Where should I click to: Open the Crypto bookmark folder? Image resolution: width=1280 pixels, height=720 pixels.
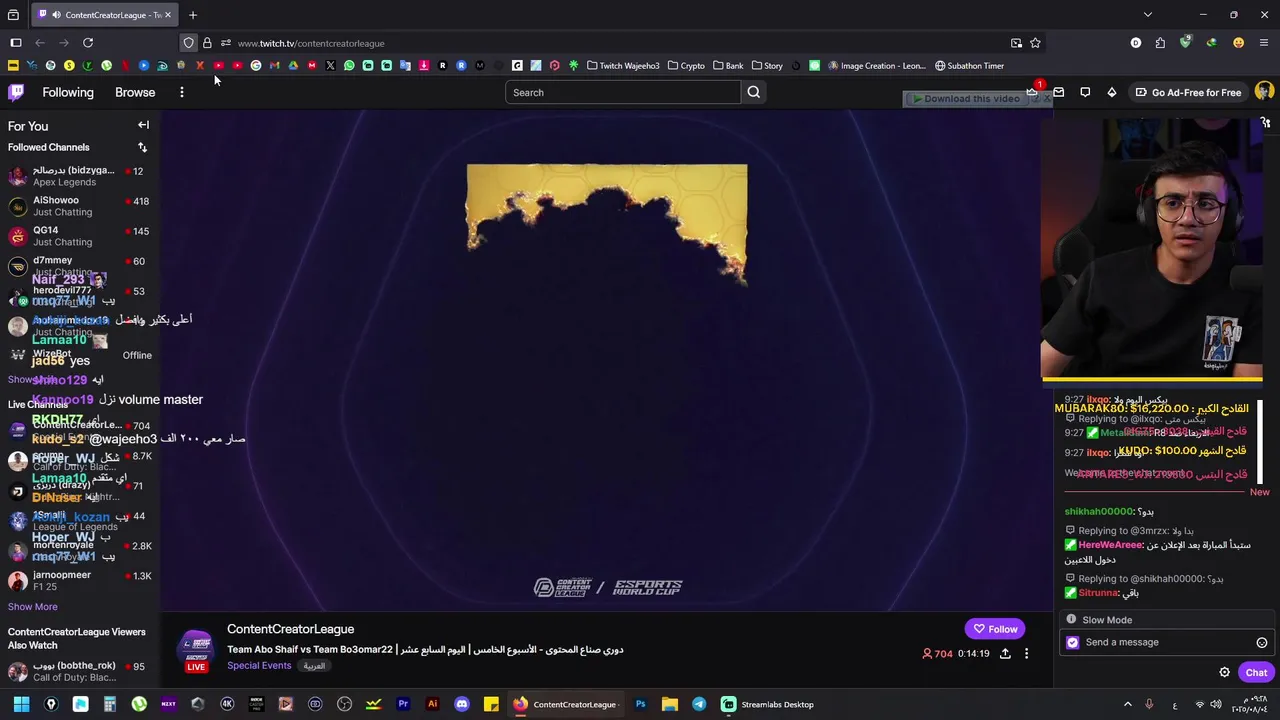(686, 66)
